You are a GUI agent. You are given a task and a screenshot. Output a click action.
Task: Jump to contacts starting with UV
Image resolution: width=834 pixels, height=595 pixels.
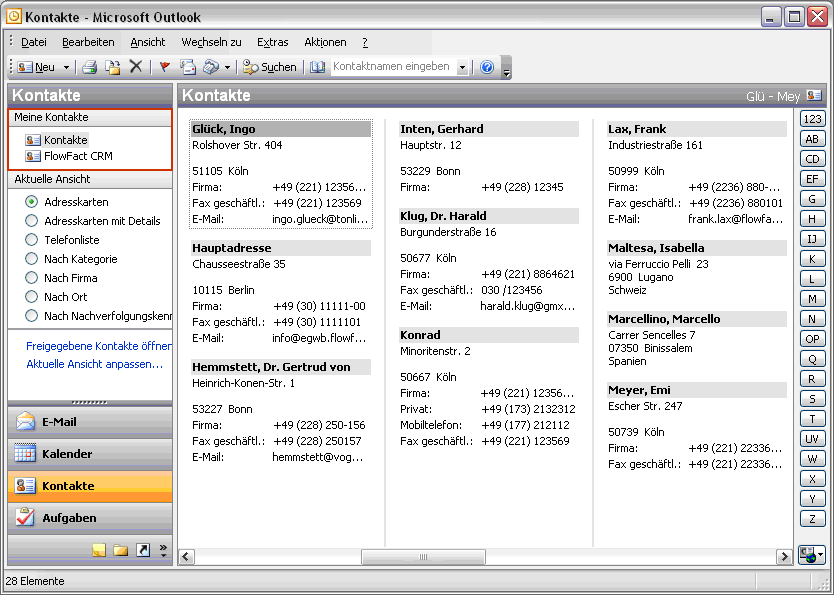pos(812,439)
